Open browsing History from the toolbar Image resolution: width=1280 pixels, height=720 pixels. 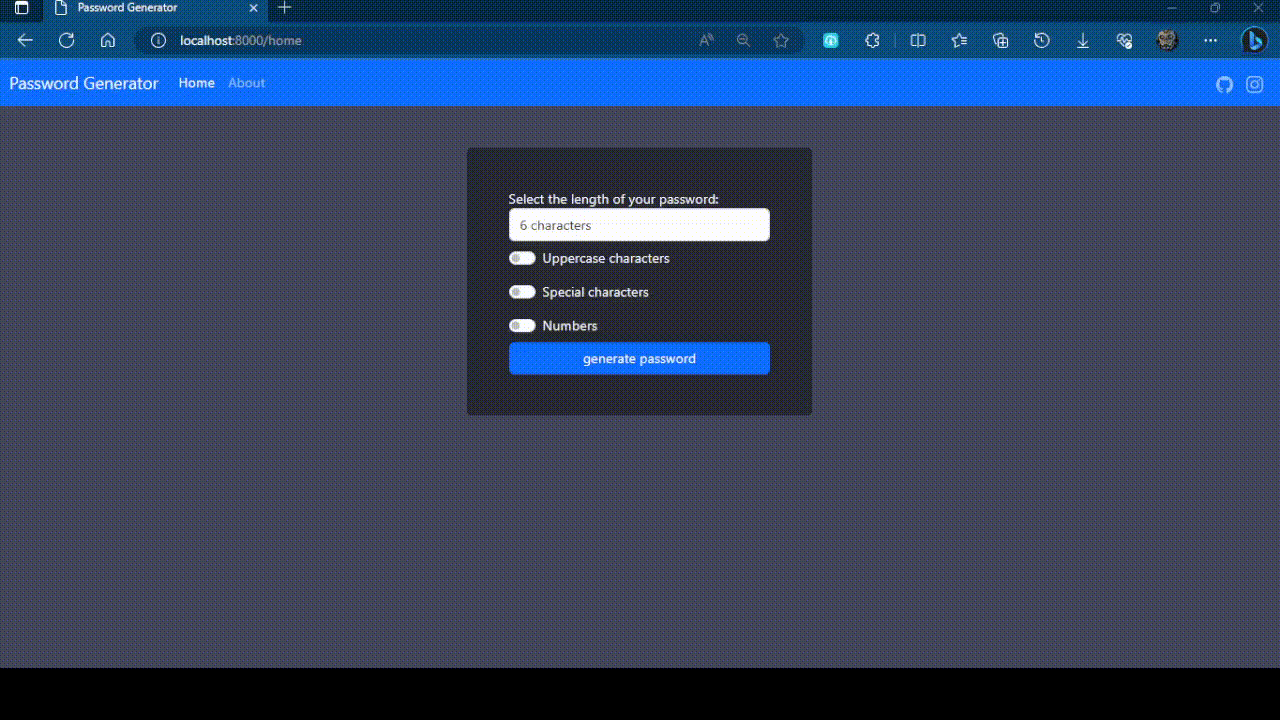click(1042, 40)
